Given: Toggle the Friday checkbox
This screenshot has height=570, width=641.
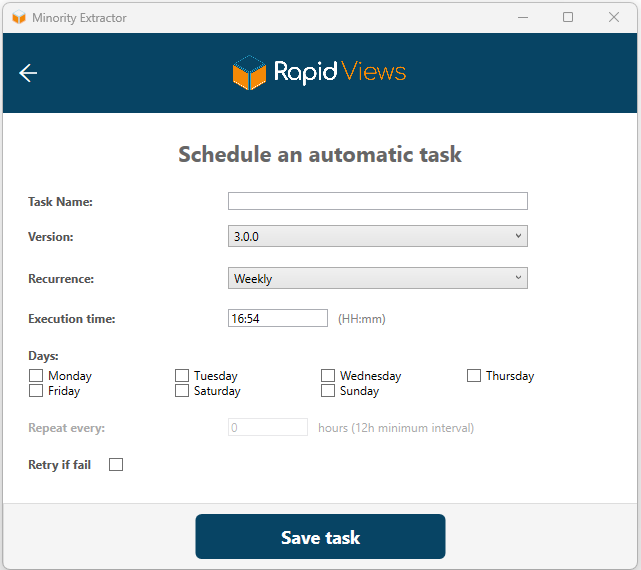Looking at the screenshot, I should pyautogui.click(x=36, y=391).
